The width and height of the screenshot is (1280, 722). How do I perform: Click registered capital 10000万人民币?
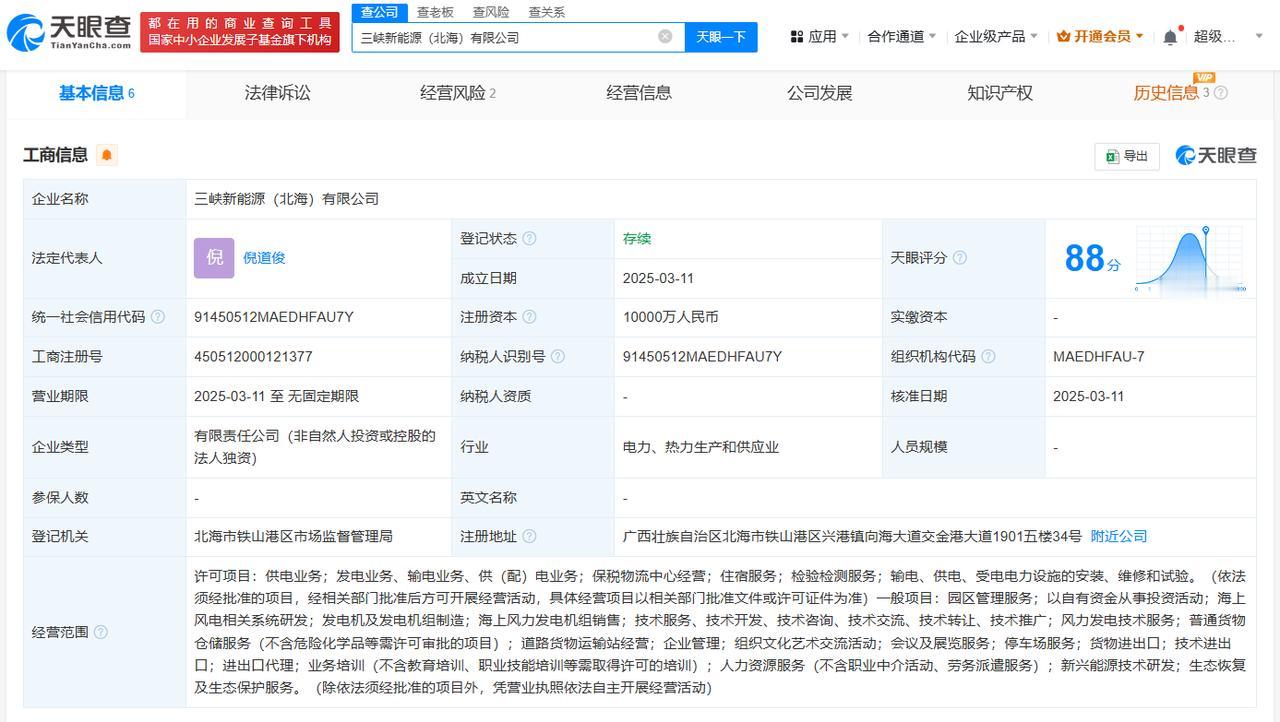pos(670,317)
